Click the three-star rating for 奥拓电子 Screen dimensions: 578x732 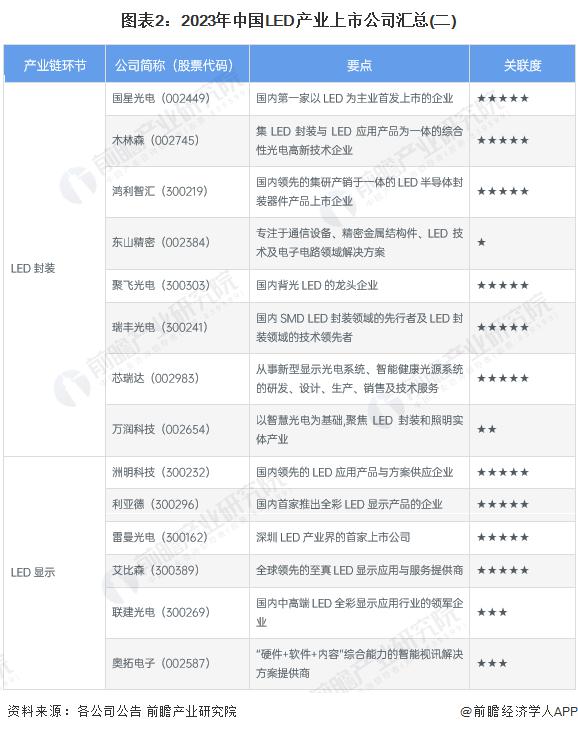(492, 663)
